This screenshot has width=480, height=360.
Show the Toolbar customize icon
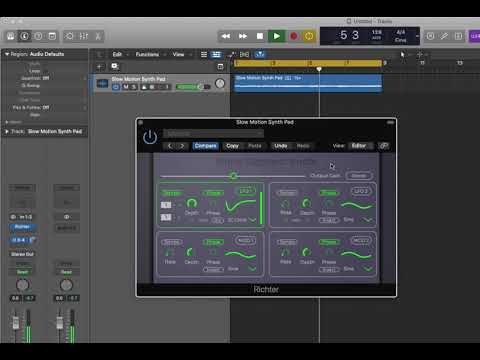[x=52, y=36]
